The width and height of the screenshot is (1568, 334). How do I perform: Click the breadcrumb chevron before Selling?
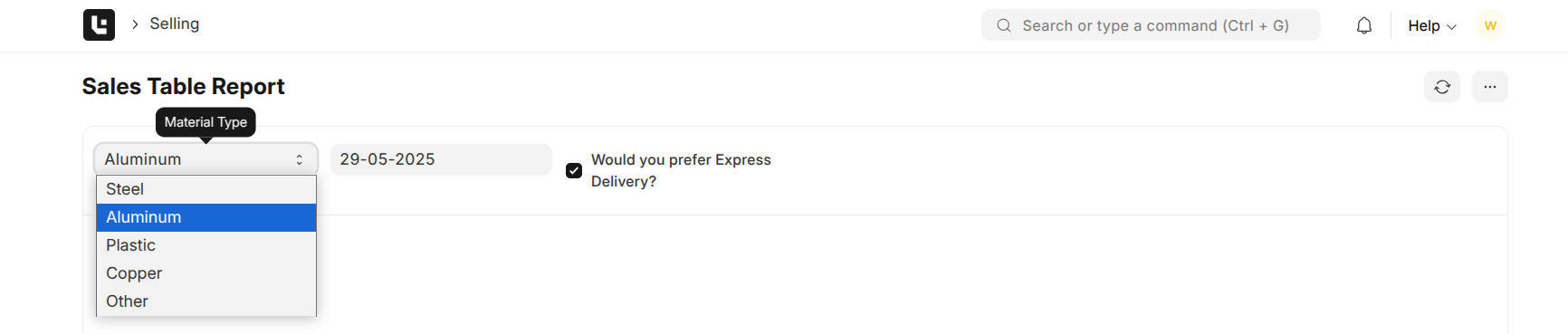[x=135, y=24]
